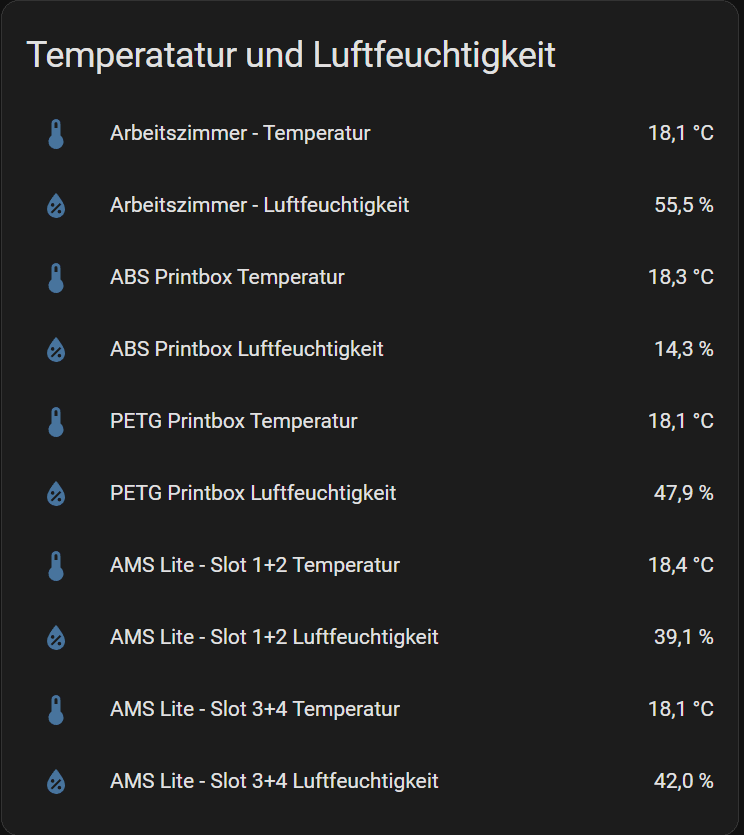Click the 18,4 °C temperature value
Image resolution: width=744 pixels, height=835 pixels.
[x=681, y=565]
